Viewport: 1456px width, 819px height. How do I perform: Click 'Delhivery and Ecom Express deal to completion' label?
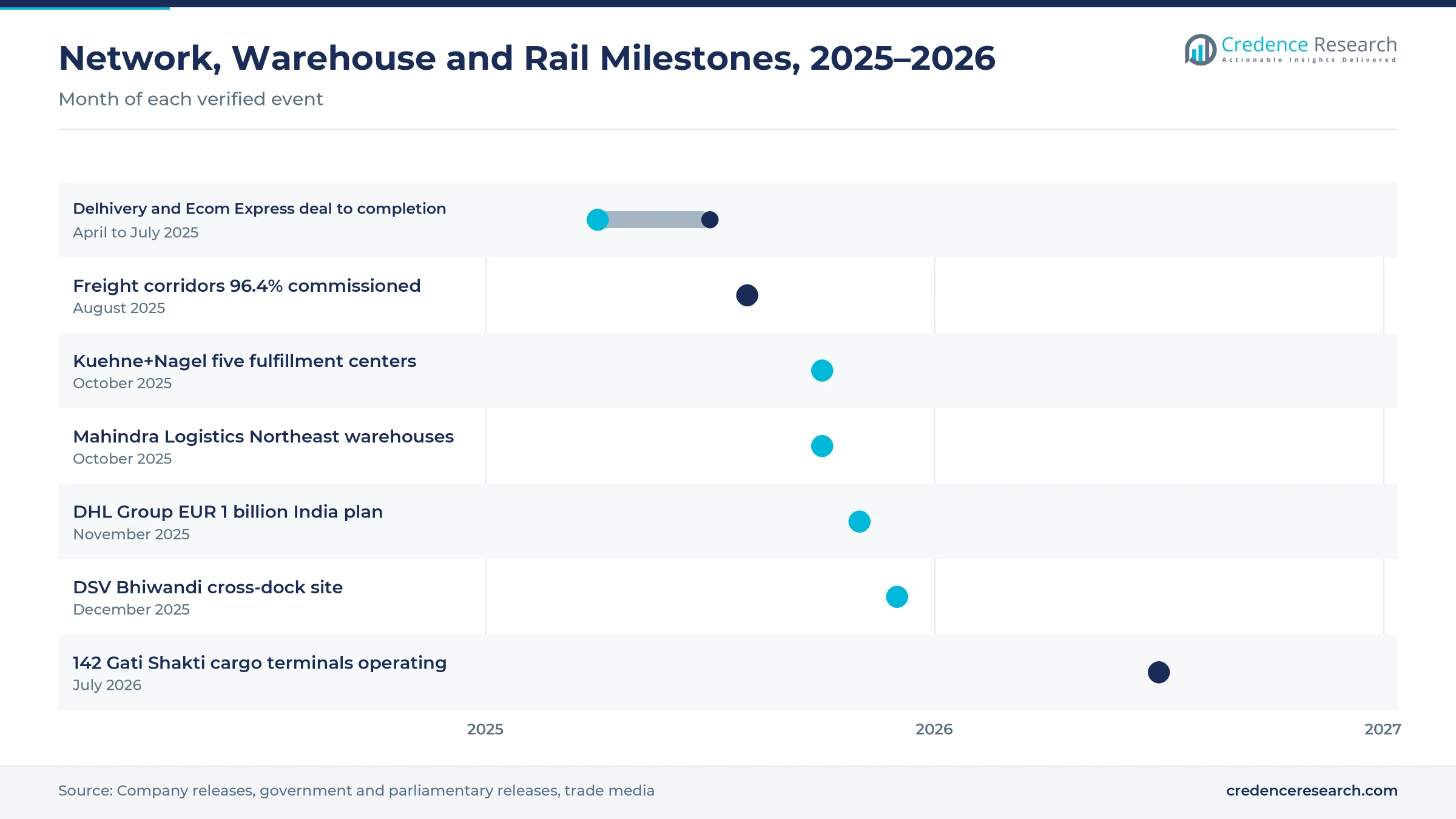click(259, 209)
